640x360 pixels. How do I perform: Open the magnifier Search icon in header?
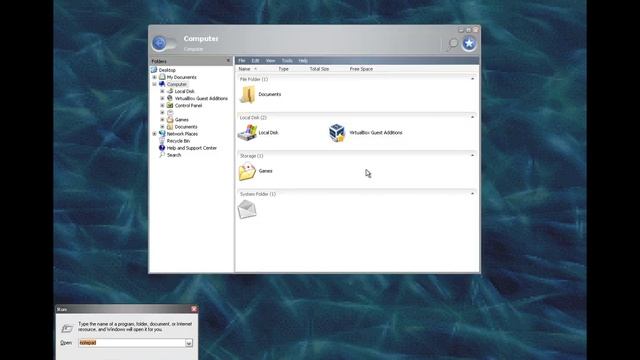tap(453, 44)
